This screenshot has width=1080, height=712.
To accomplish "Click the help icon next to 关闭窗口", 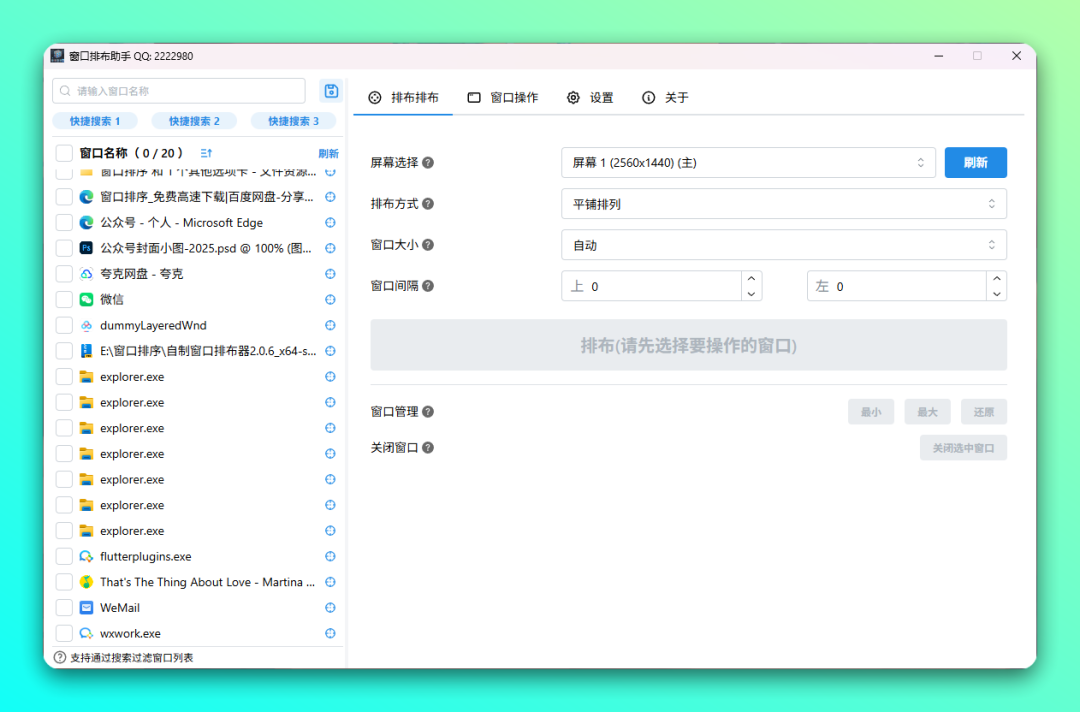I will point(428,448).
